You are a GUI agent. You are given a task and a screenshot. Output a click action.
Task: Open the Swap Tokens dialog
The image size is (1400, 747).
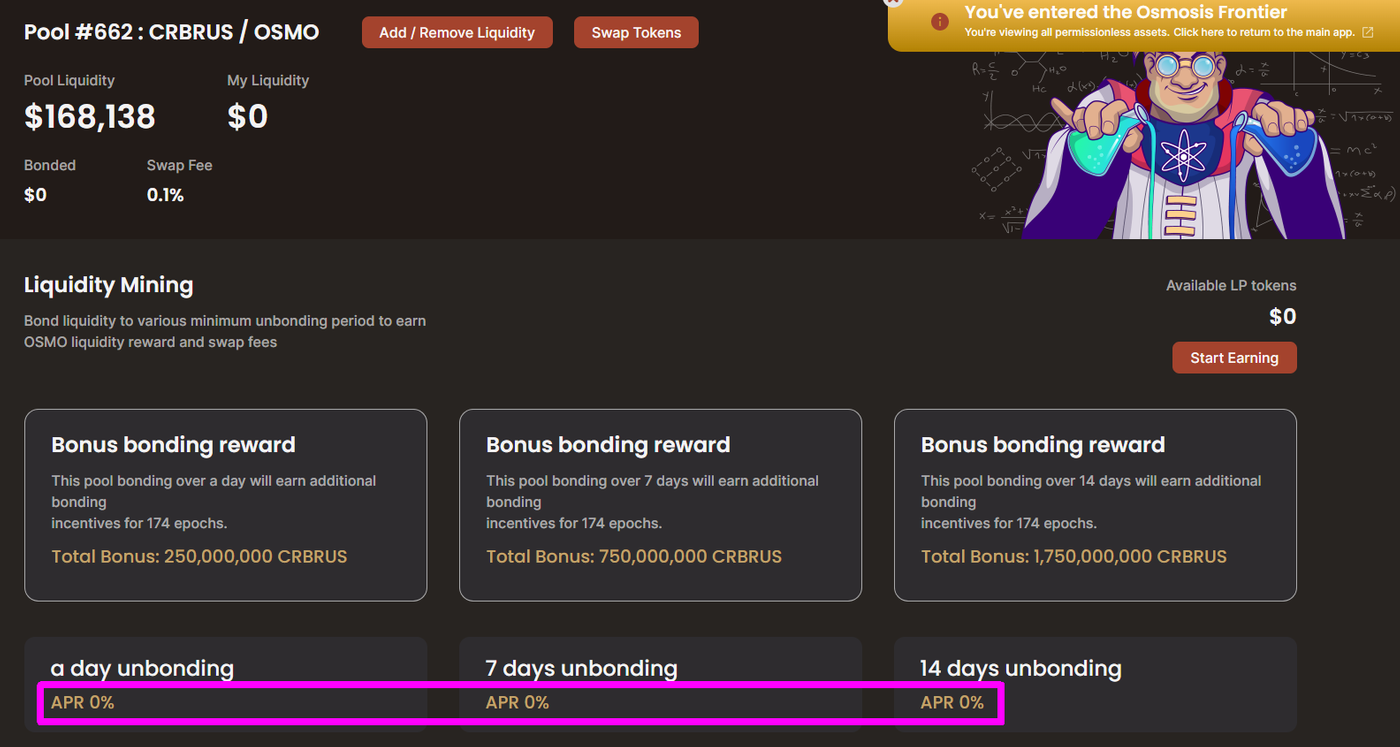coord(636,32)
